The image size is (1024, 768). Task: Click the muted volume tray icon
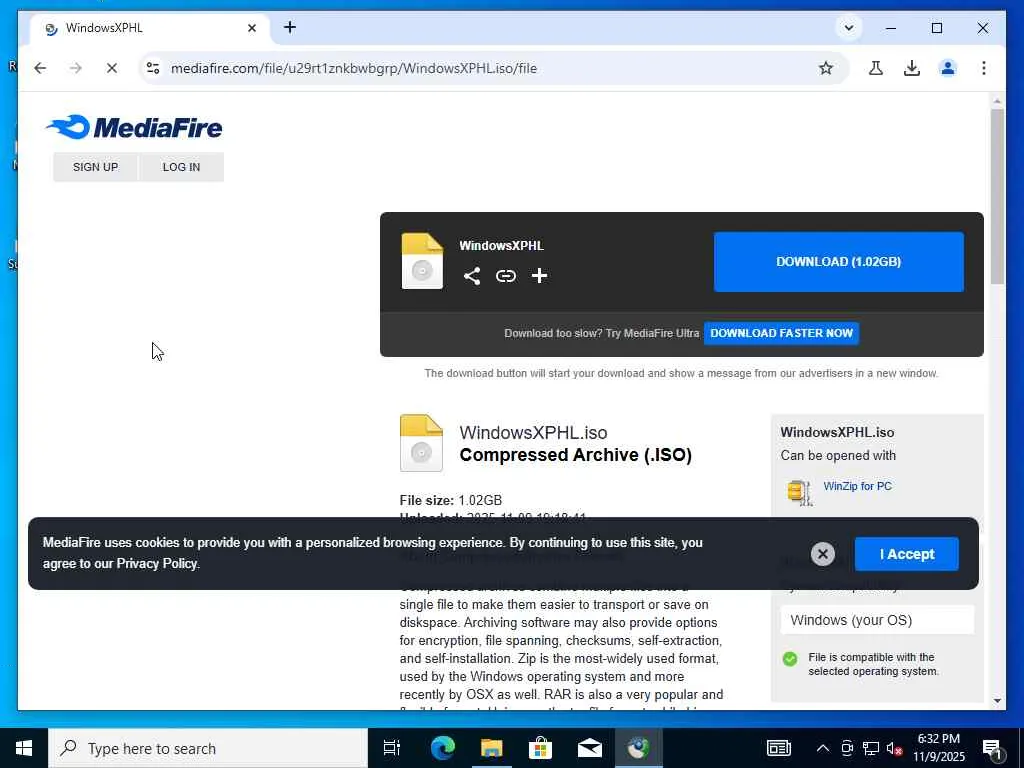click(x=895, y=748)
